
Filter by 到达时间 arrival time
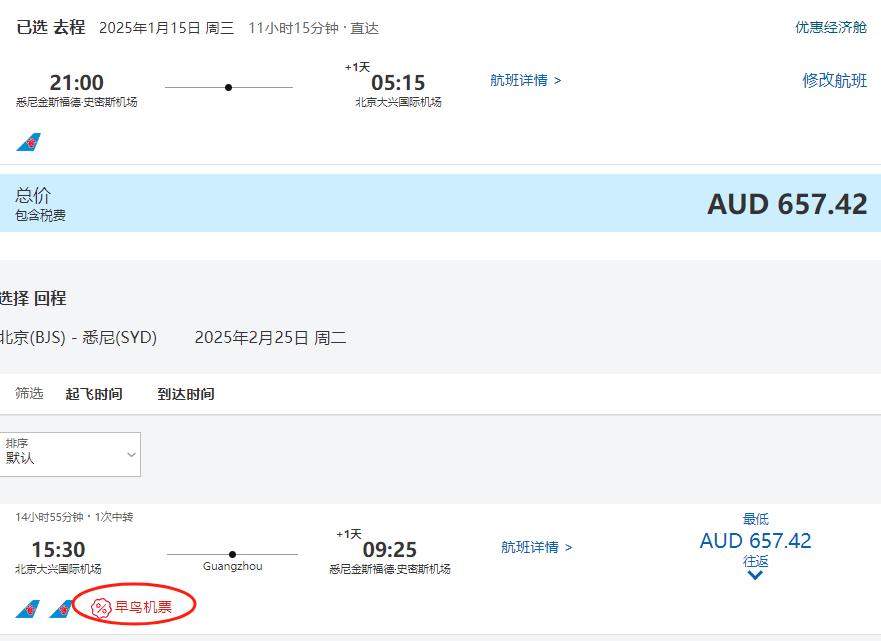tap(186, 394)
